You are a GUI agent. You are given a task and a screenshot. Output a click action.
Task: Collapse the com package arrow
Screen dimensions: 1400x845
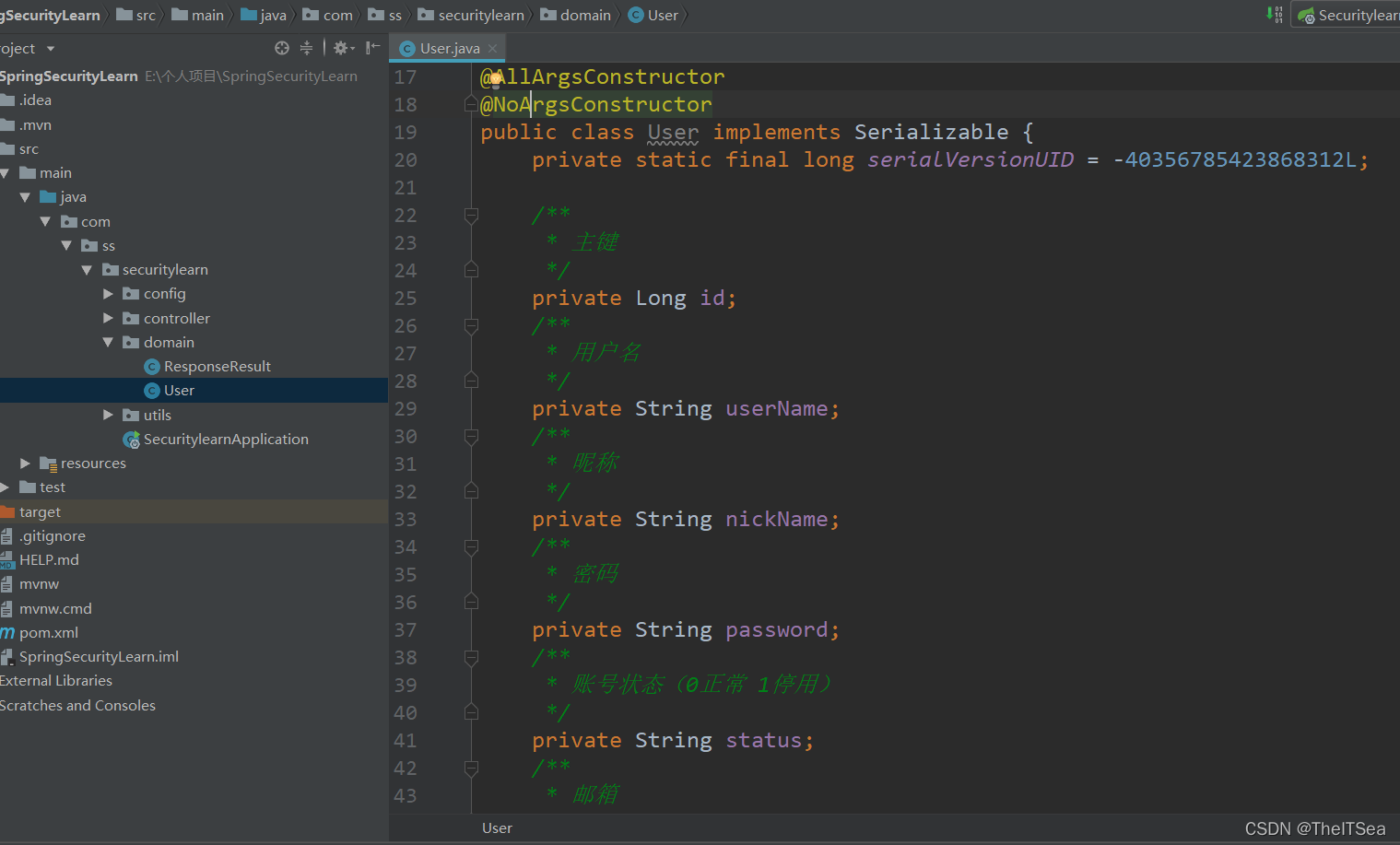(45, 221)
